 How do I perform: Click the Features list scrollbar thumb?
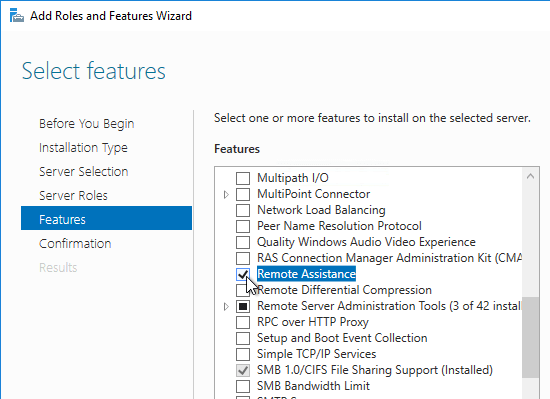[x=530, y=337]
